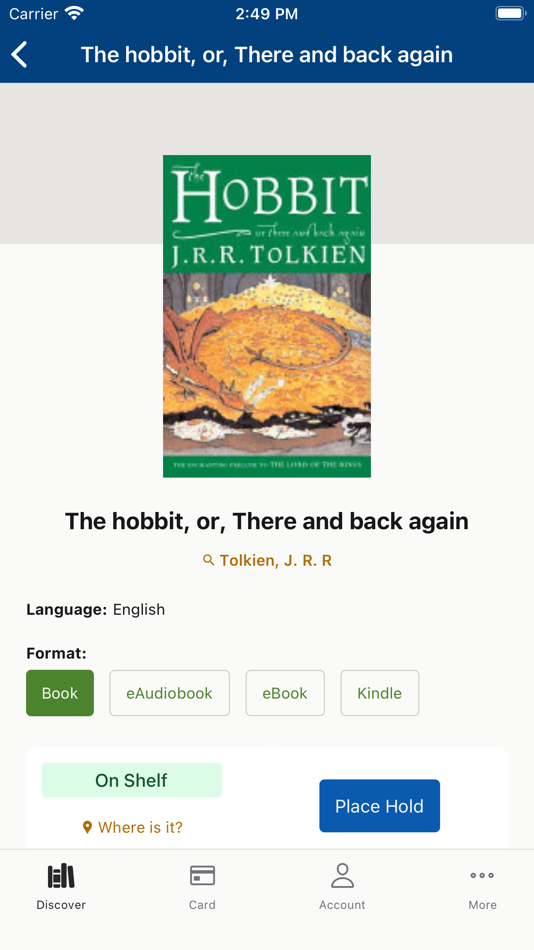534x950 pixels.
Task: Switch to the eBook format
Action: coord(285,693)
